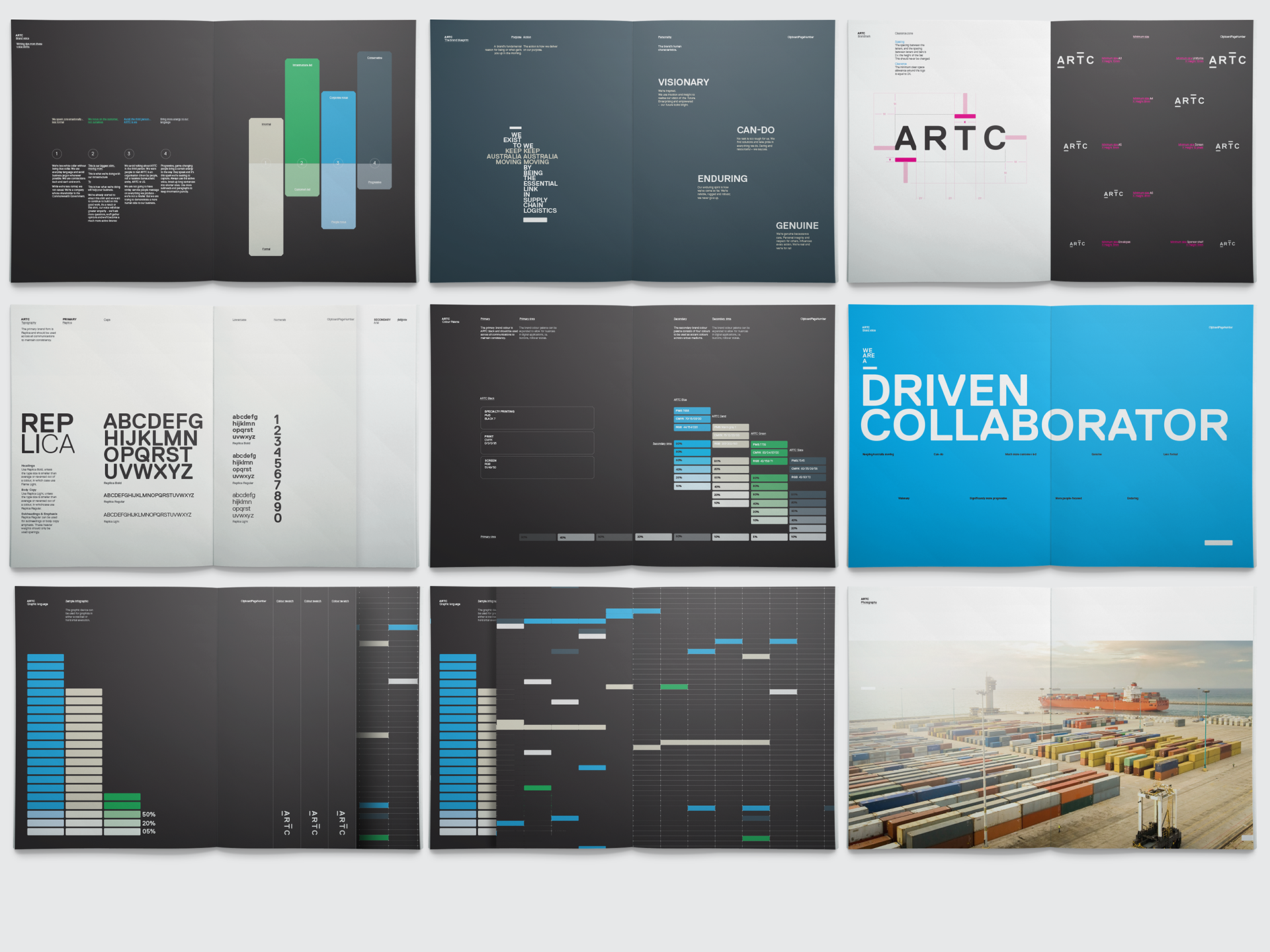1270x952 pixels.
Task: Click the small "WE ARE A" text
Action: (868, 356)
